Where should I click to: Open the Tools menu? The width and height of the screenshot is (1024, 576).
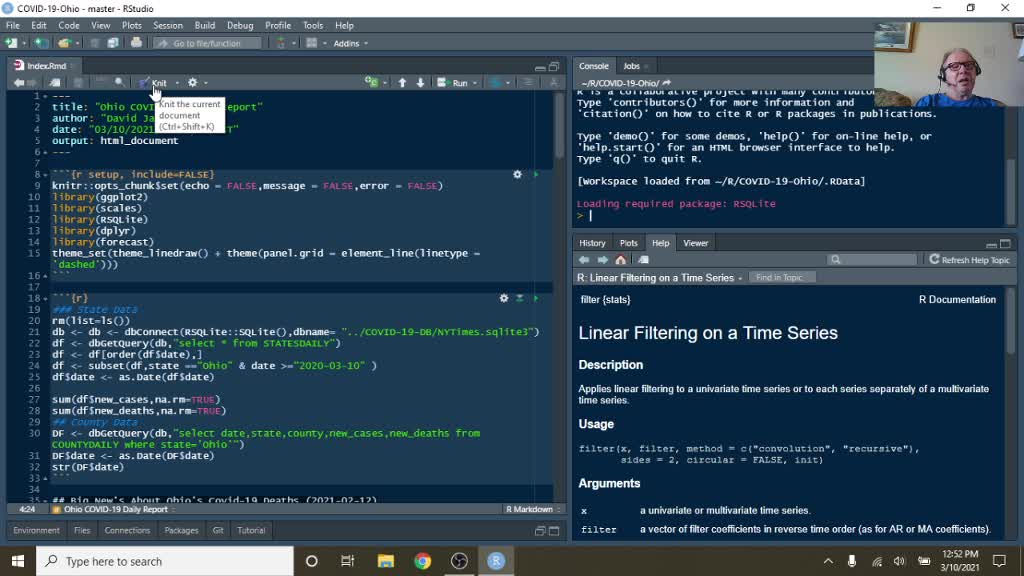tap(313, 25)
